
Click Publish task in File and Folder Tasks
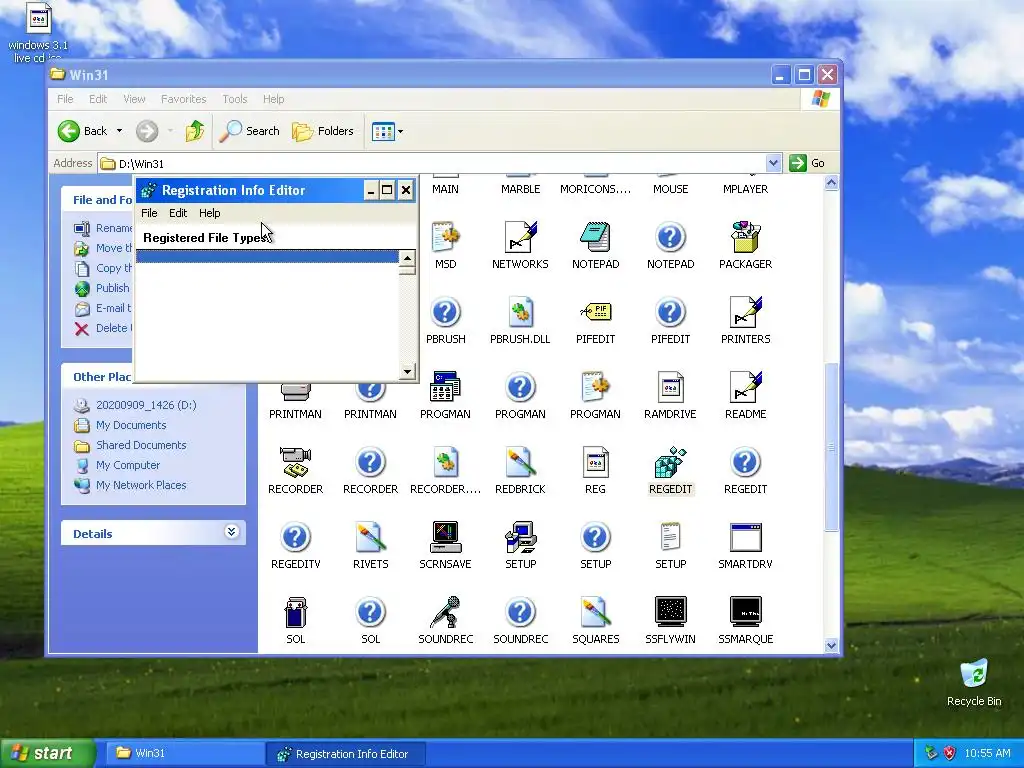(112, 288)
